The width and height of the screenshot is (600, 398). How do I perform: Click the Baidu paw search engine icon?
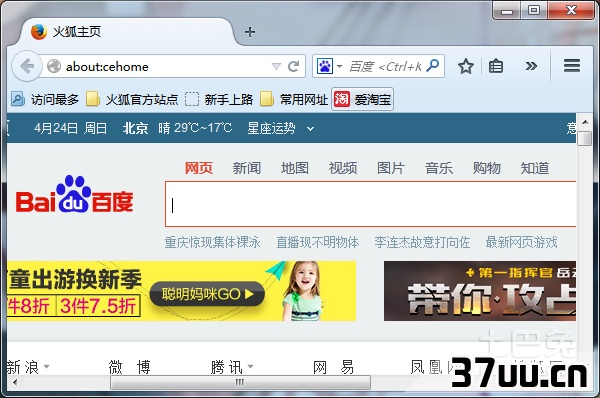(x=325, y=67)
